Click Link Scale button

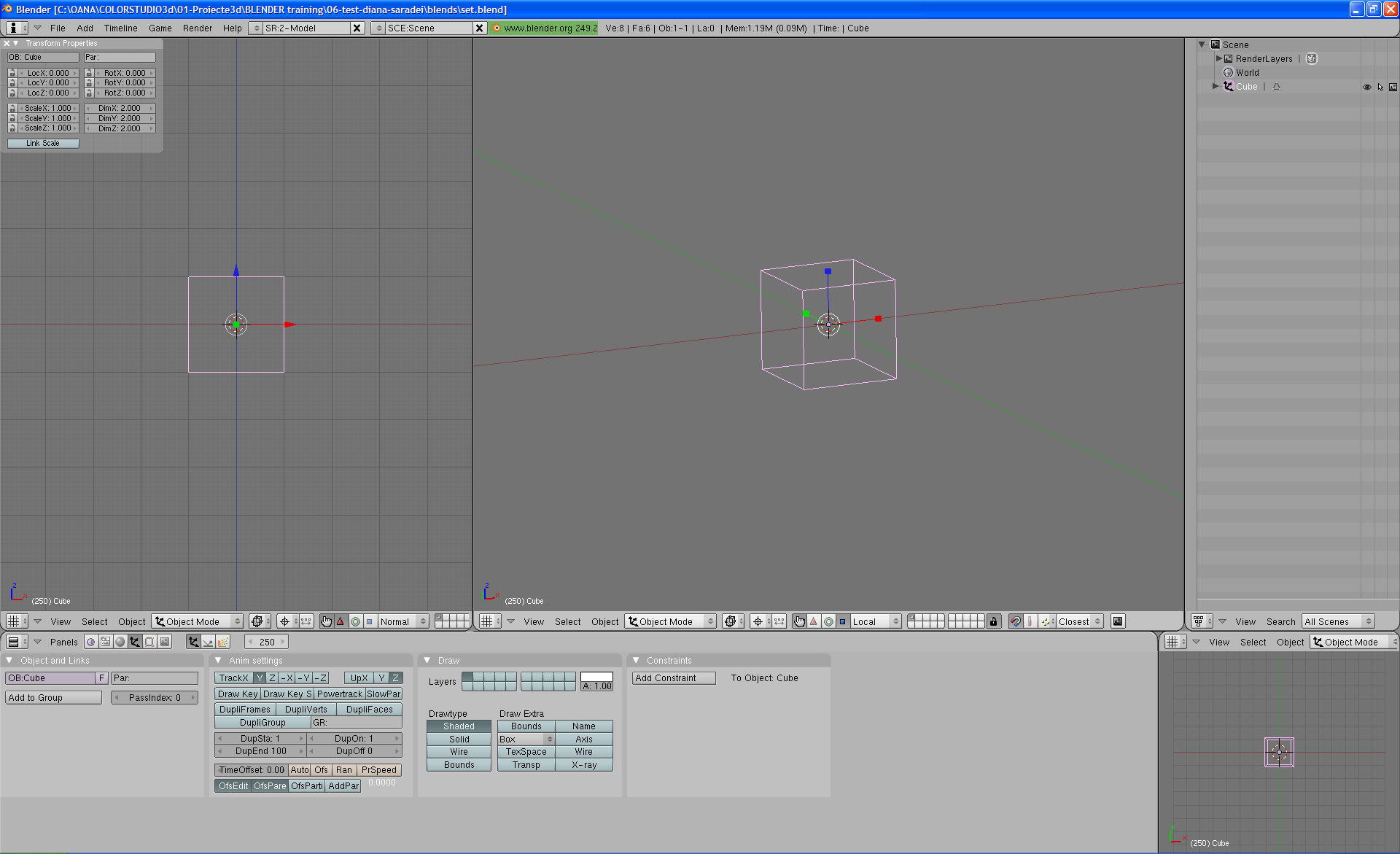tap(43, 143)
